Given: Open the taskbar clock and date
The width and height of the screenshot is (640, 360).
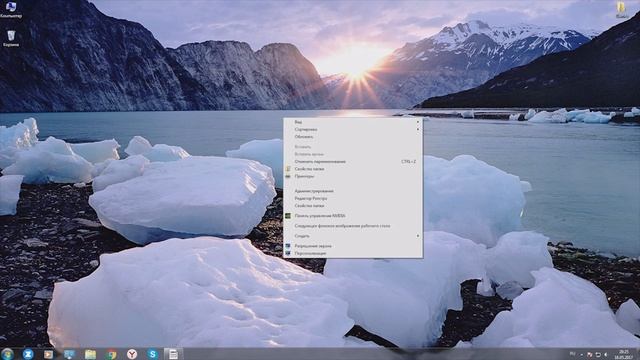Looking at the screenshot, I should click(x=623, y=354).
